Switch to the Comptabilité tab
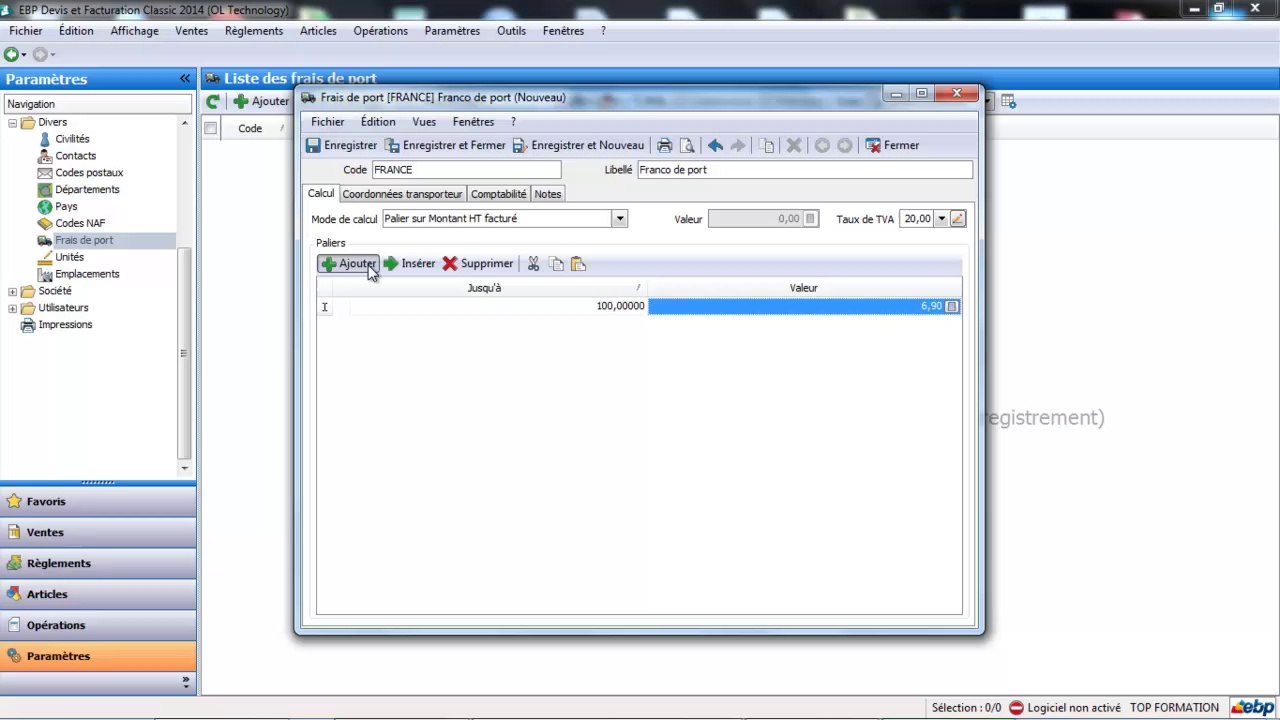This screenshot has width=1280, height=720. tap(498, 194)
